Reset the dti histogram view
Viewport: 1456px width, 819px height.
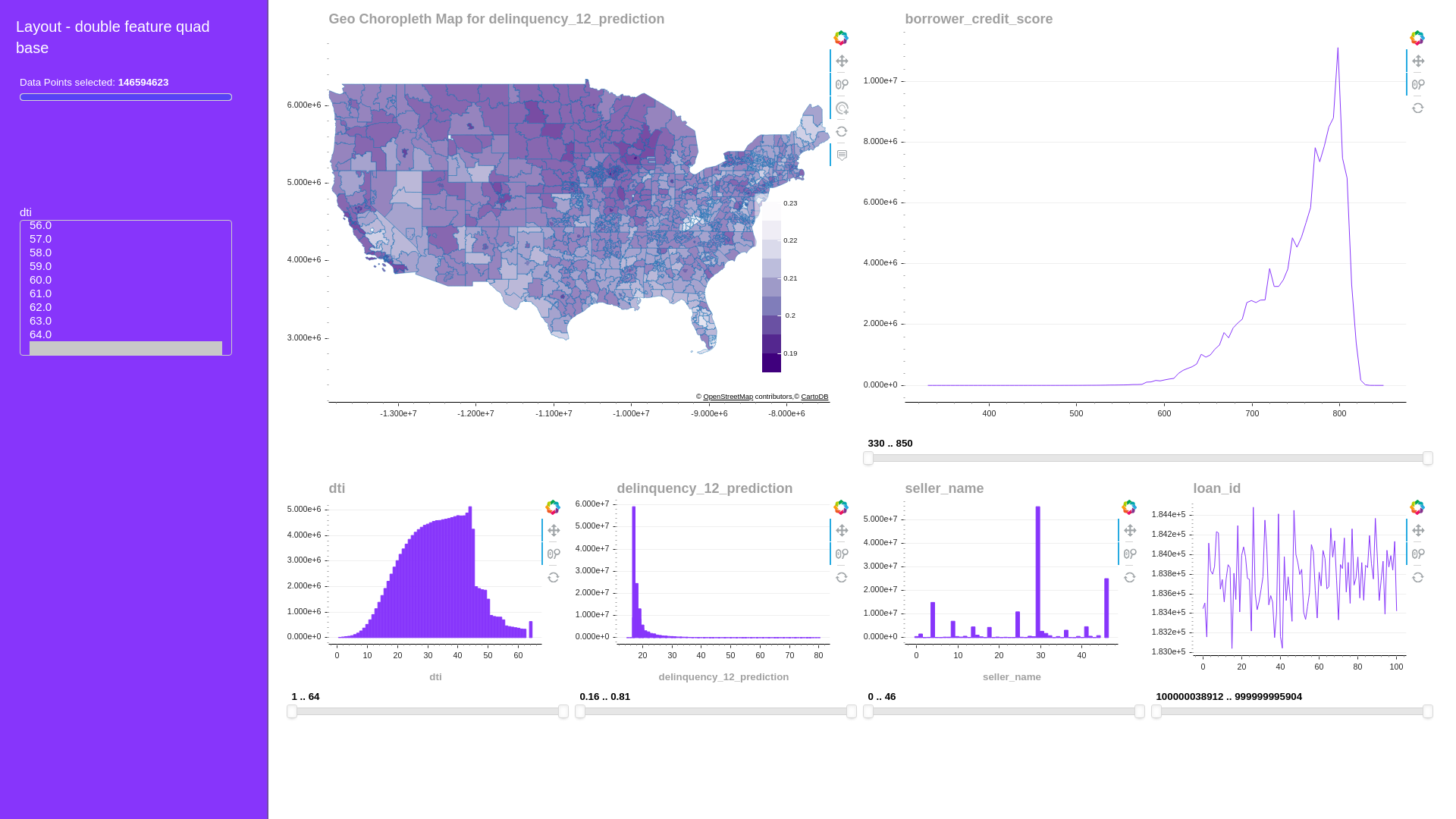tap(554, 578)
